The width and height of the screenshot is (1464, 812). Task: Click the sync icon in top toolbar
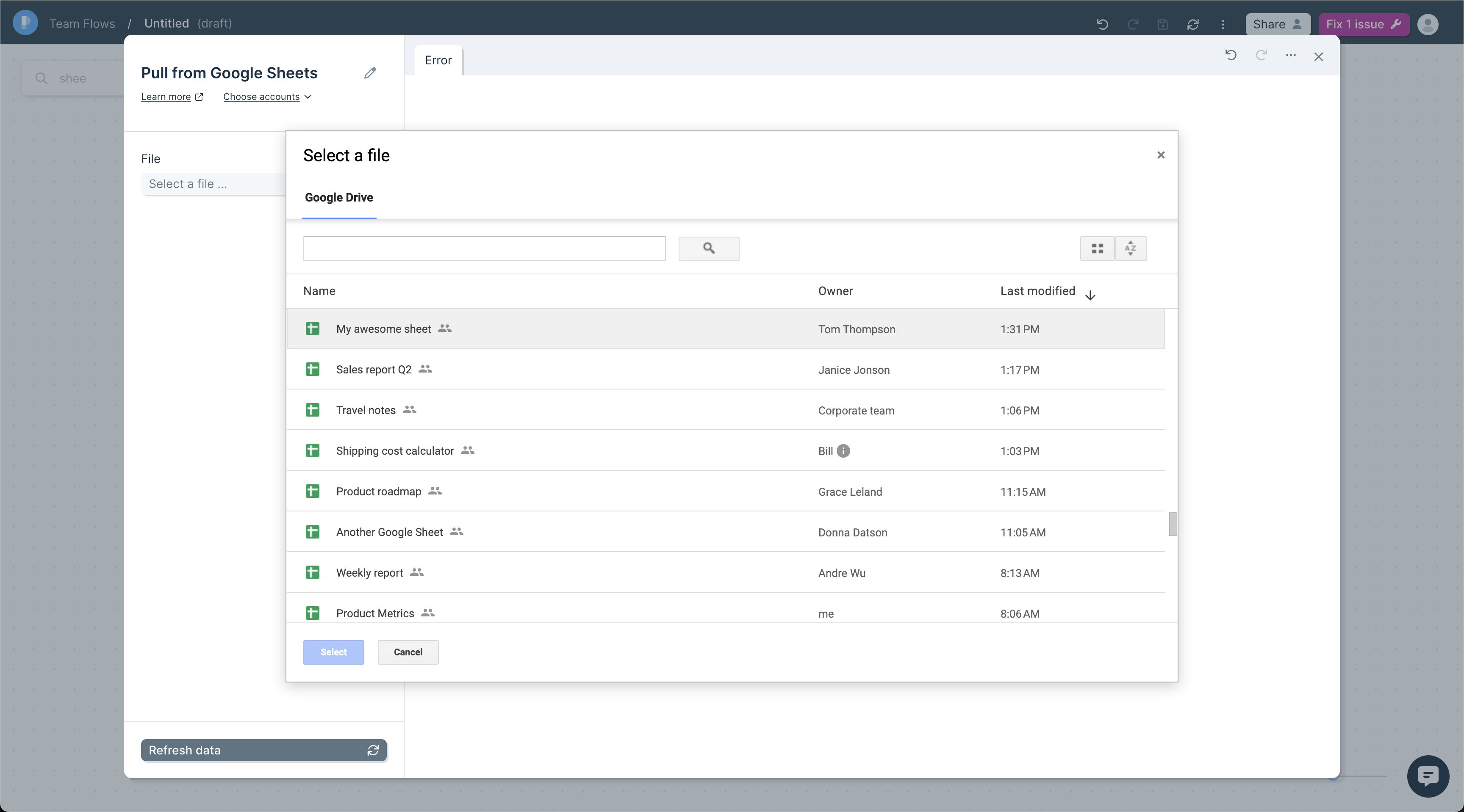click(x=1193, y=24)
